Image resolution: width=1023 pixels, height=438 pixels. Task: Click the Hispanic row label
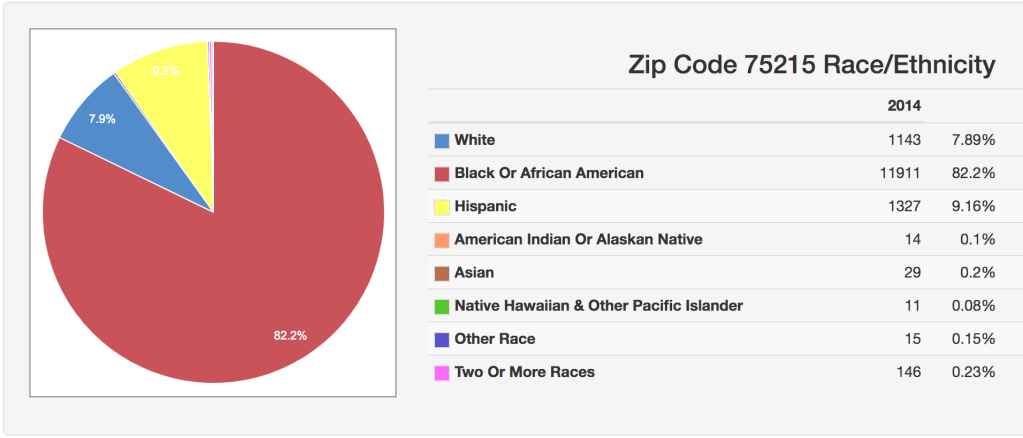(x=485, y=206)
